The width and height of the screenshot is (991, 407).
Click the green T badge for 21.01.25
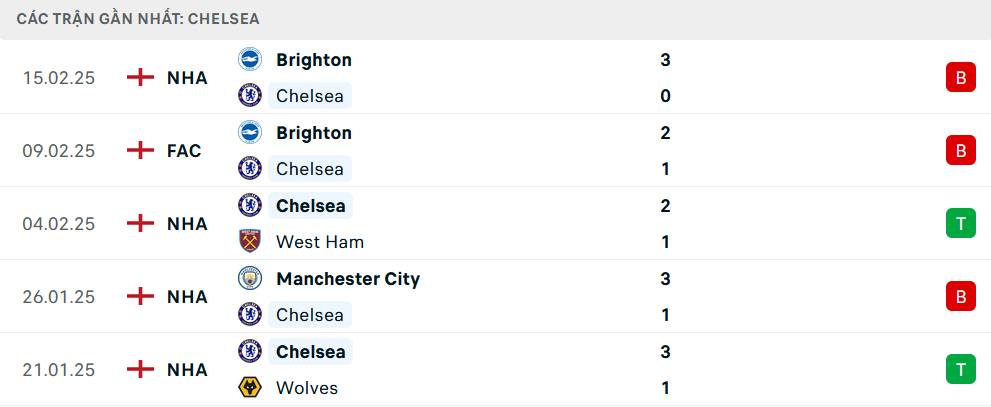coord(960,370)
